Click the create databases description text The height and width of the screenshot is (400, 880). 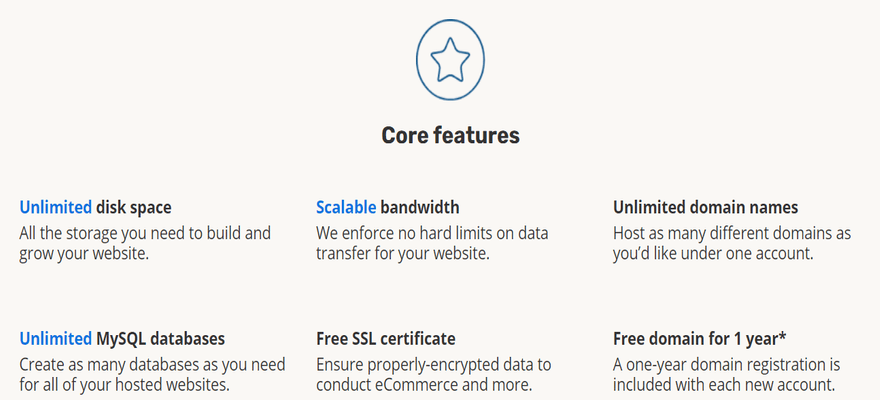[x=152, y=374]
